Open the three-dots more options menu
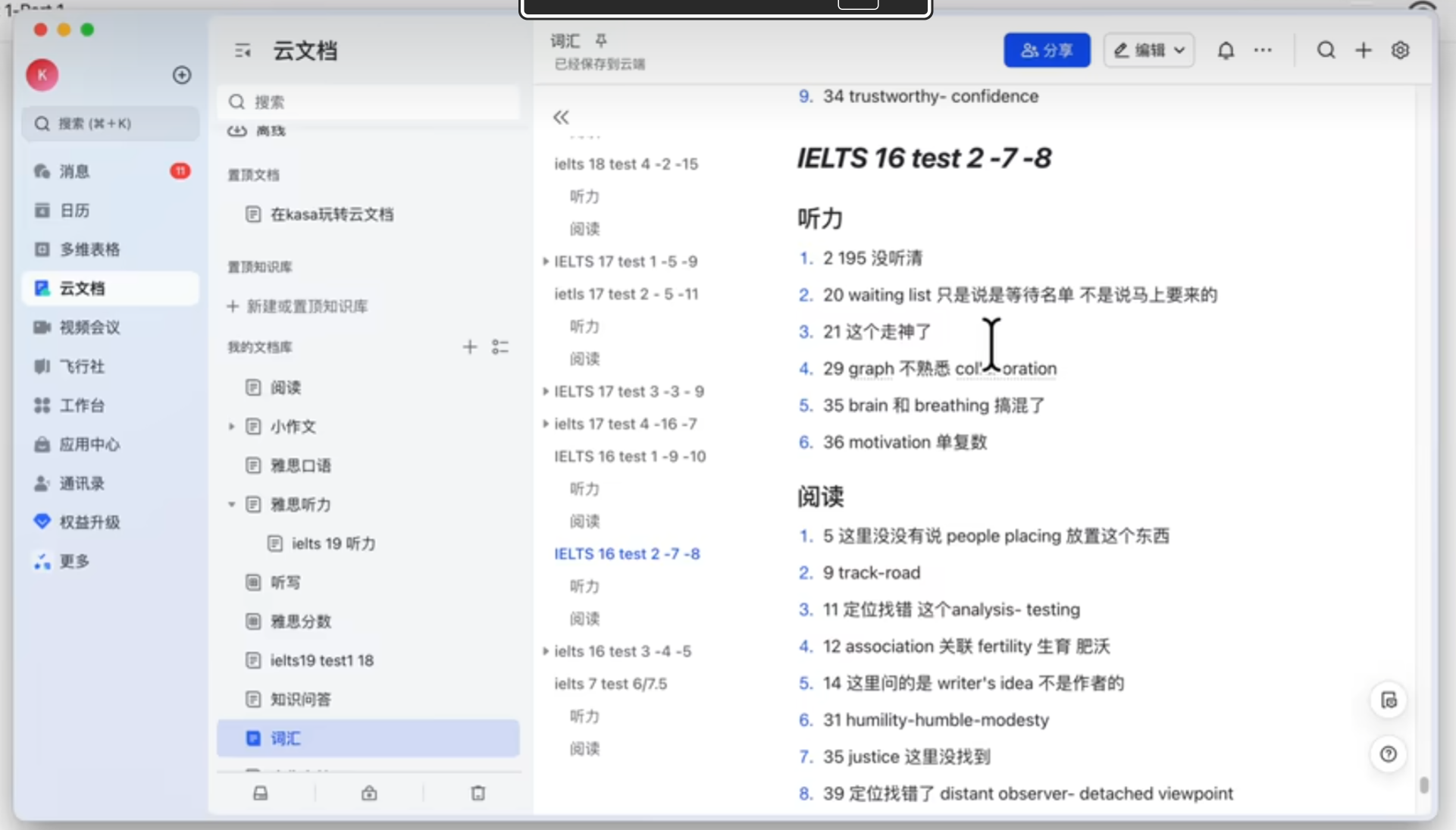The height and width of the screenshot is (830, 1456). (1263, 50)
